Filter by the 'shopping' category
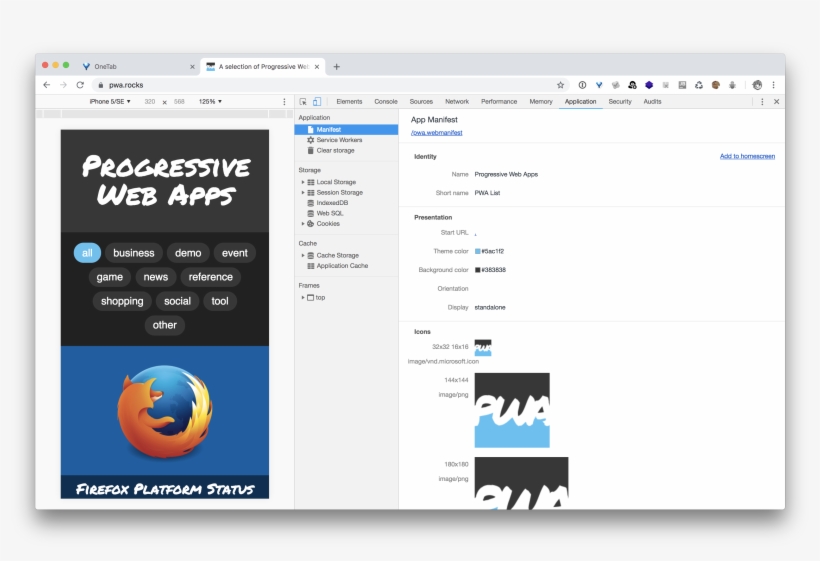The height and width of the screenshot is (561, 820). click(x=122, y=301)
